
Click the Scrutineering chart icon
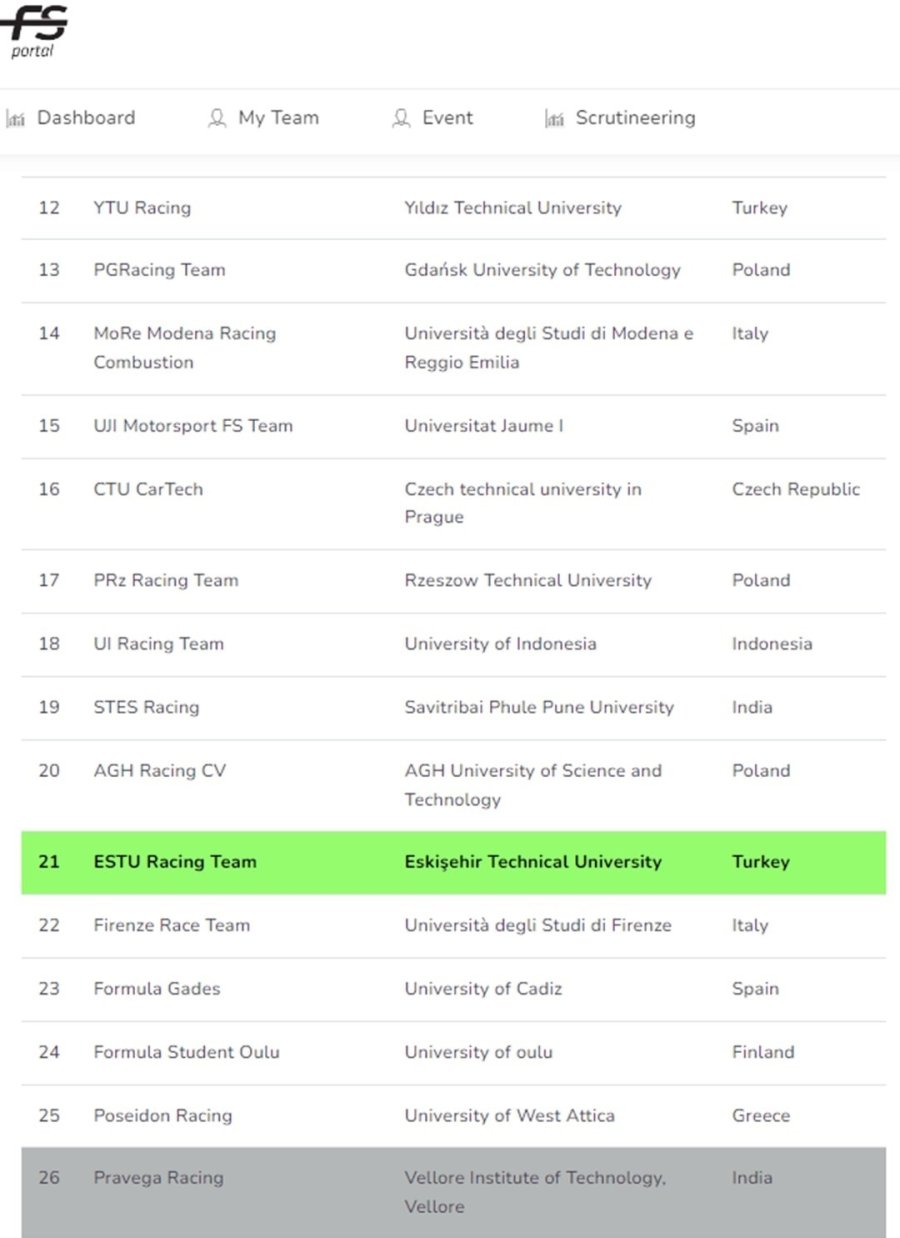pyautogui.click(x=554, y=119)
